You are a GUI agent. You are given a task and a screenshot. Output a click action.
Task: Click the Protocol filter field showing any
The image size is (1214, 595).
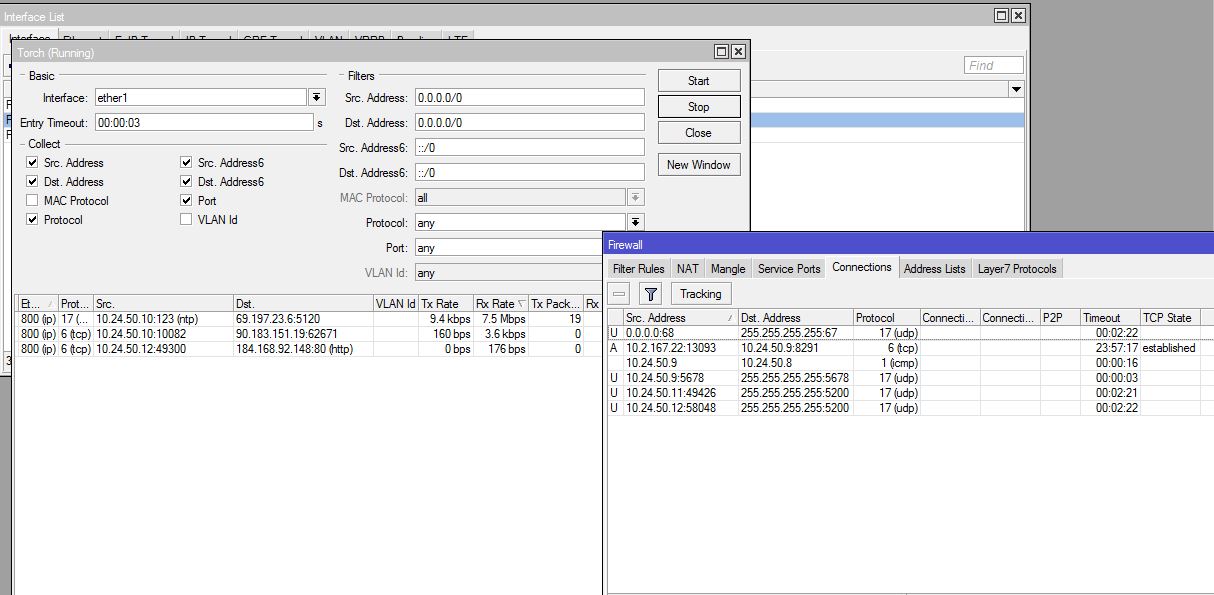[520, 222]
